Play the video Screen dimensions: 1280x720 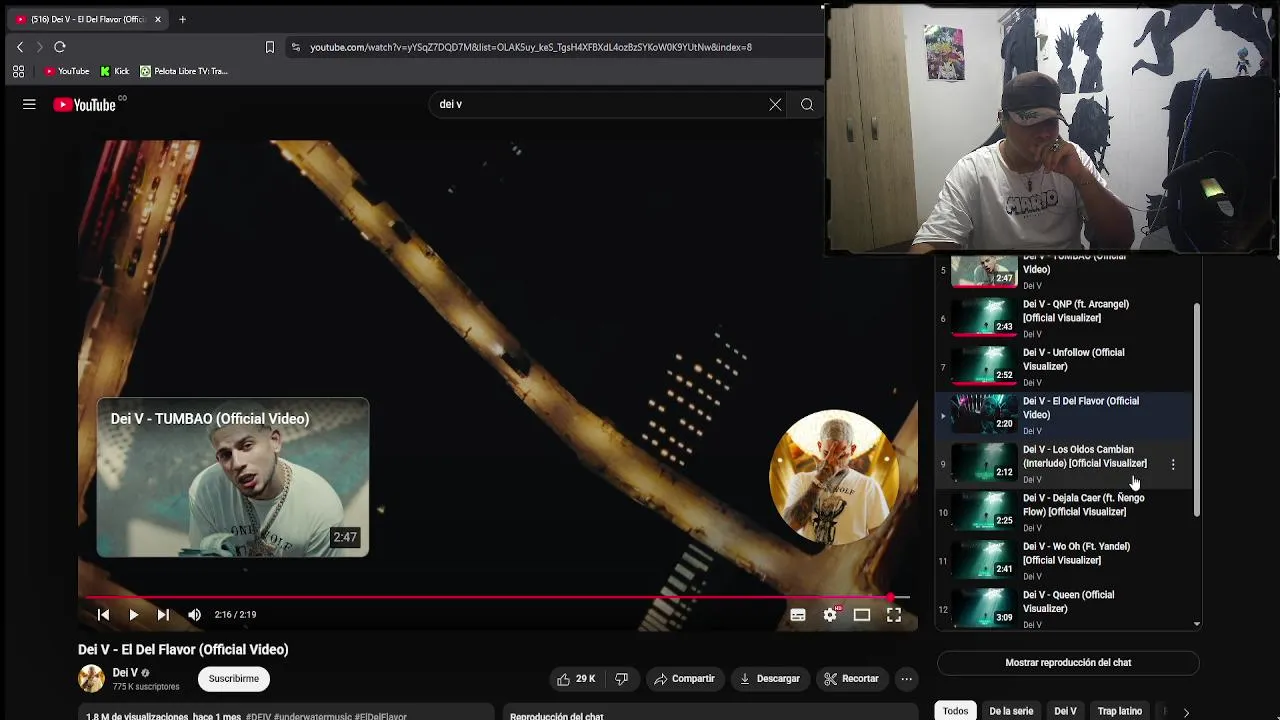[x=133, y=615]
